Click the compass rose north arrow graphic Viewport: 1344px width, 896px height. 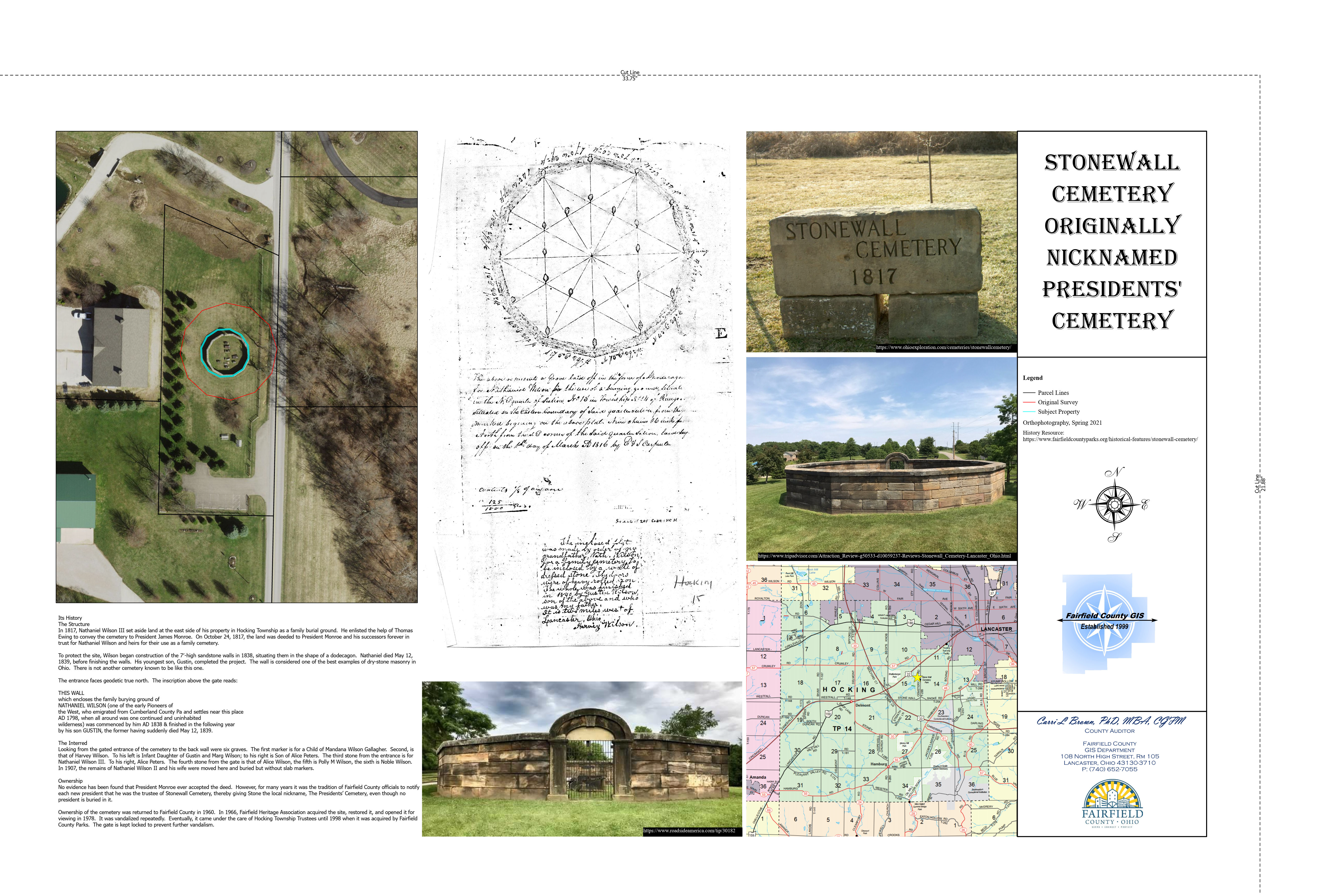[1114, 504]
